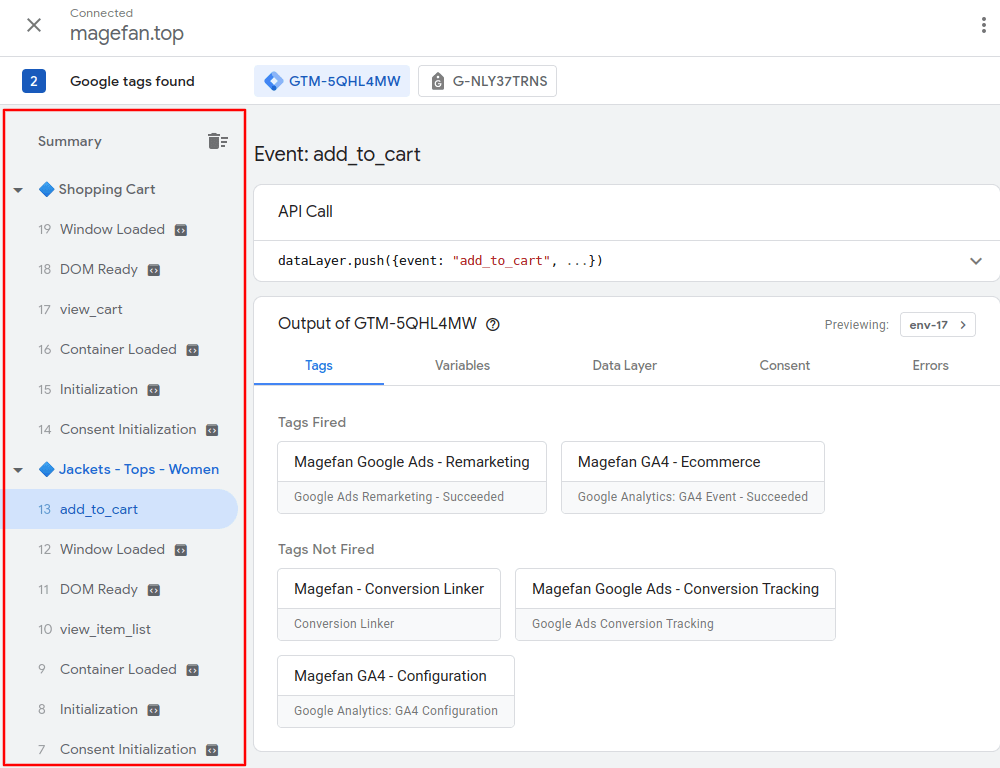Open the env-17 previewing selector
The image size is (1000, 768).
[x=938, y=325]
